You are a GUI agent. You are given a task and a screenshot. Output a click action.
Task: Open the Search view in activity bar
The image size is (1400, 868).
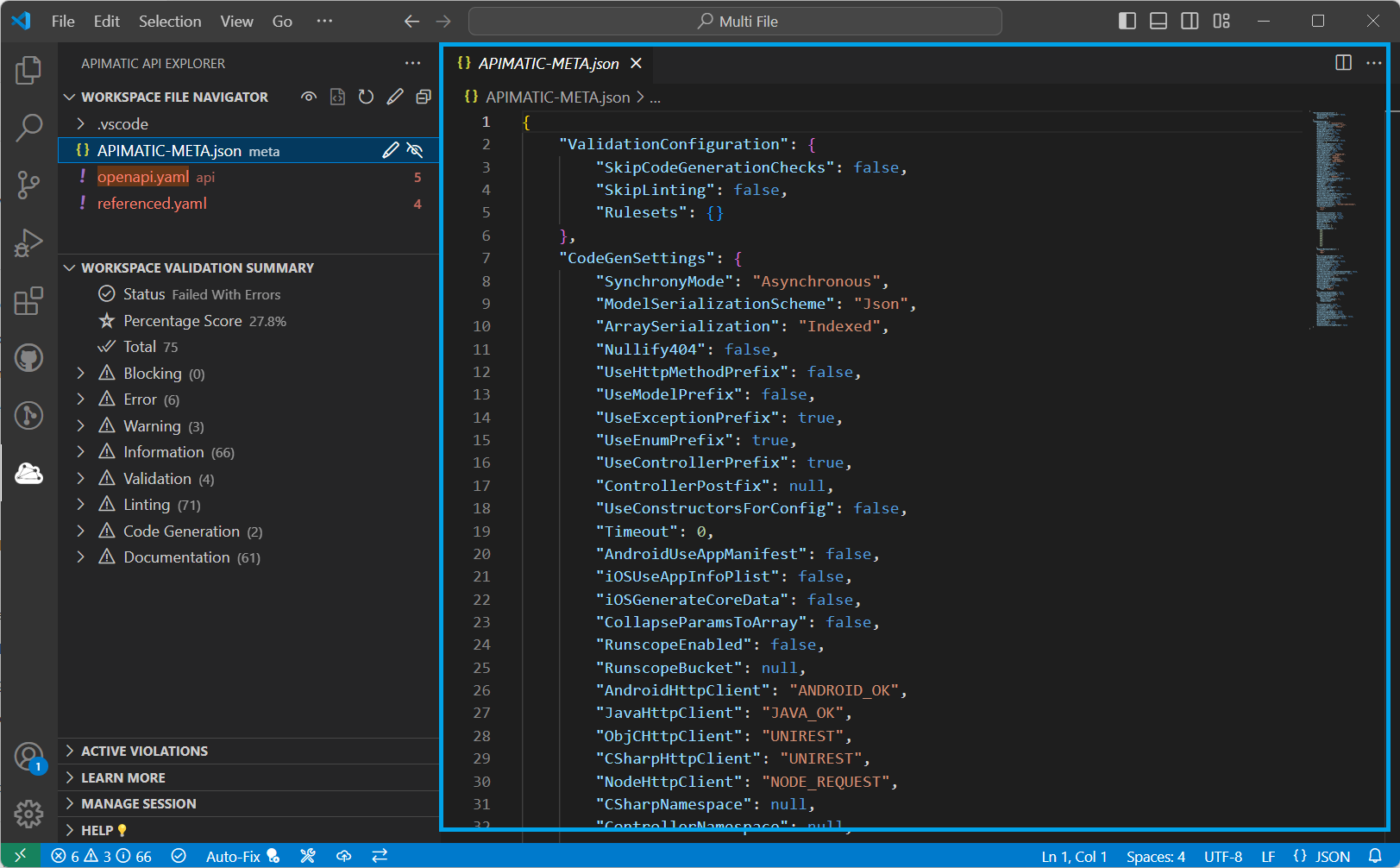point(28,128)
